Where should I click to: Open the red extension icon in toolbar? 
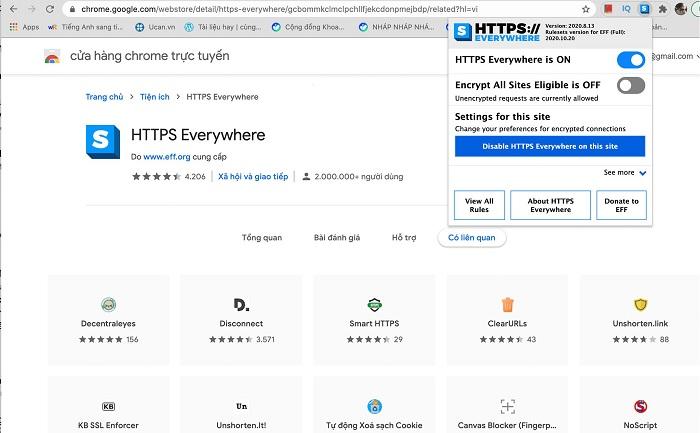(608, 9)
